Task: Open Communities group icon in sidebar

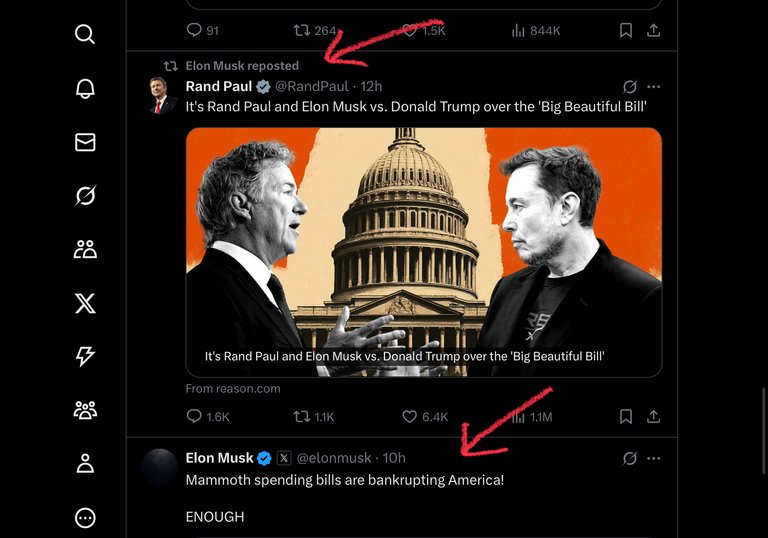Action: (85, 410)
